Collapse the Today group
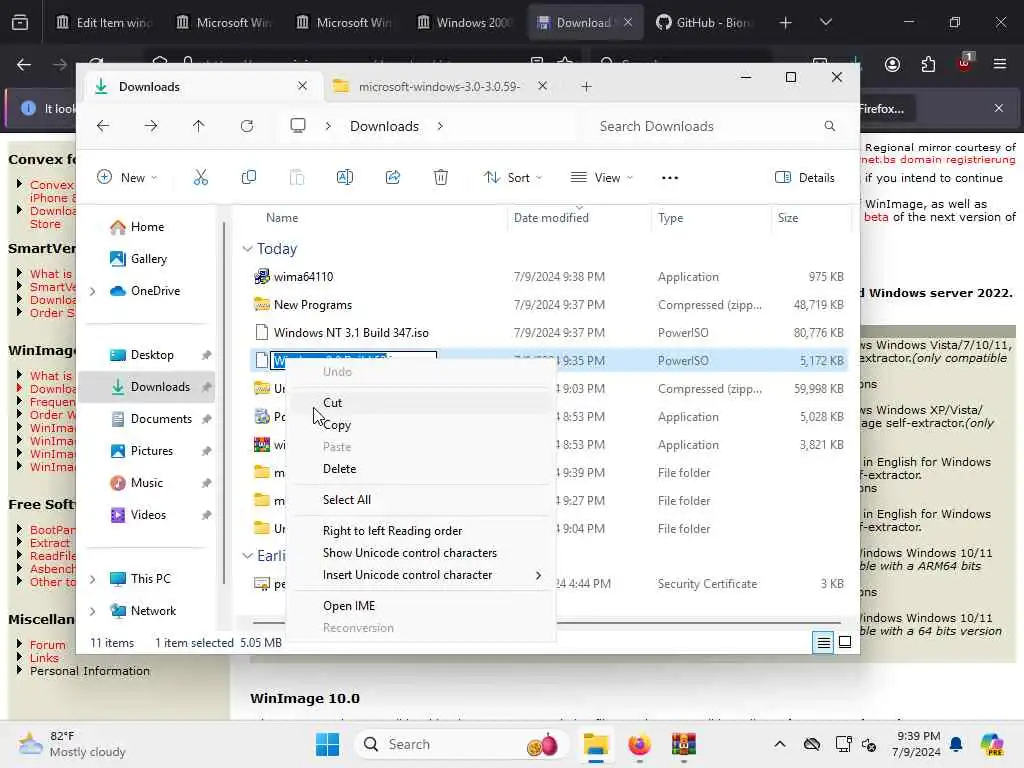 click(x=248, y=249)
